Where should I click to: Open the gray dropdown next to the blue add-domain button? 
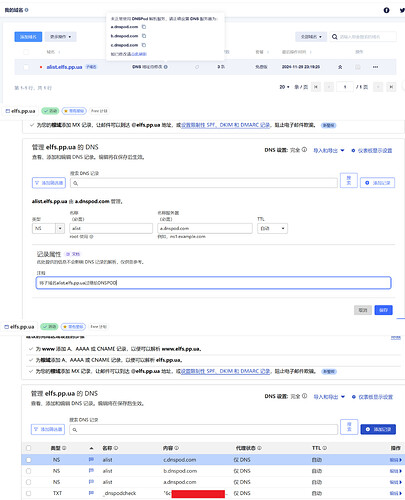61,37
